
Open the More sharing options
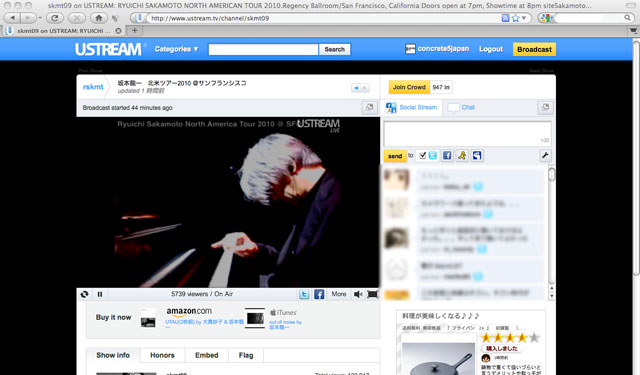[x=339, y=294]
